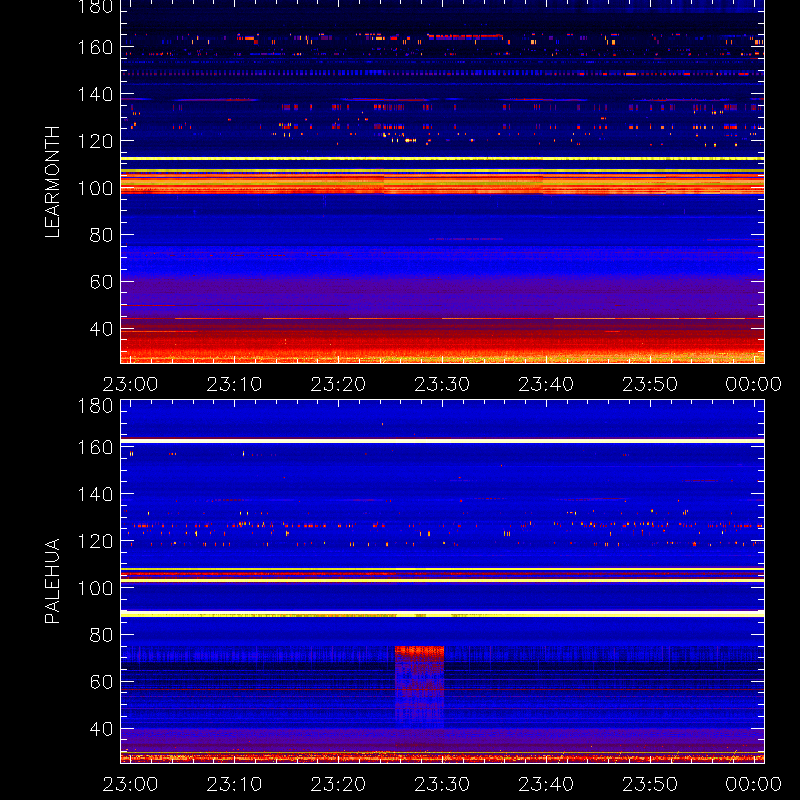
Task: Click the PALEHUA axis title
Action: [52, 581]
